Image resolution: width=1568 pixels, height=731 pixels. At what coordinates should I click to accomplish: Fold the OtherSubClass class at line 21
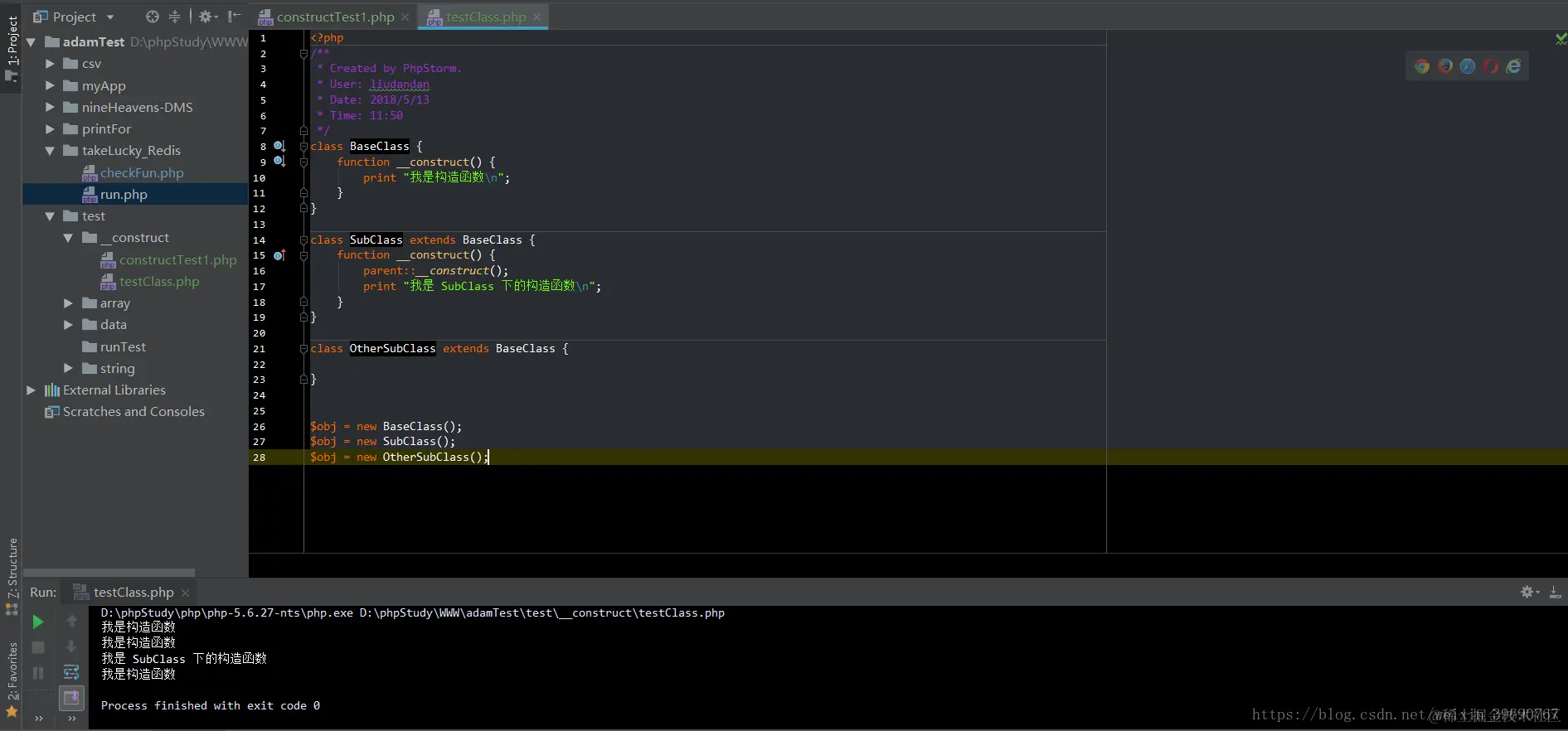303,348
